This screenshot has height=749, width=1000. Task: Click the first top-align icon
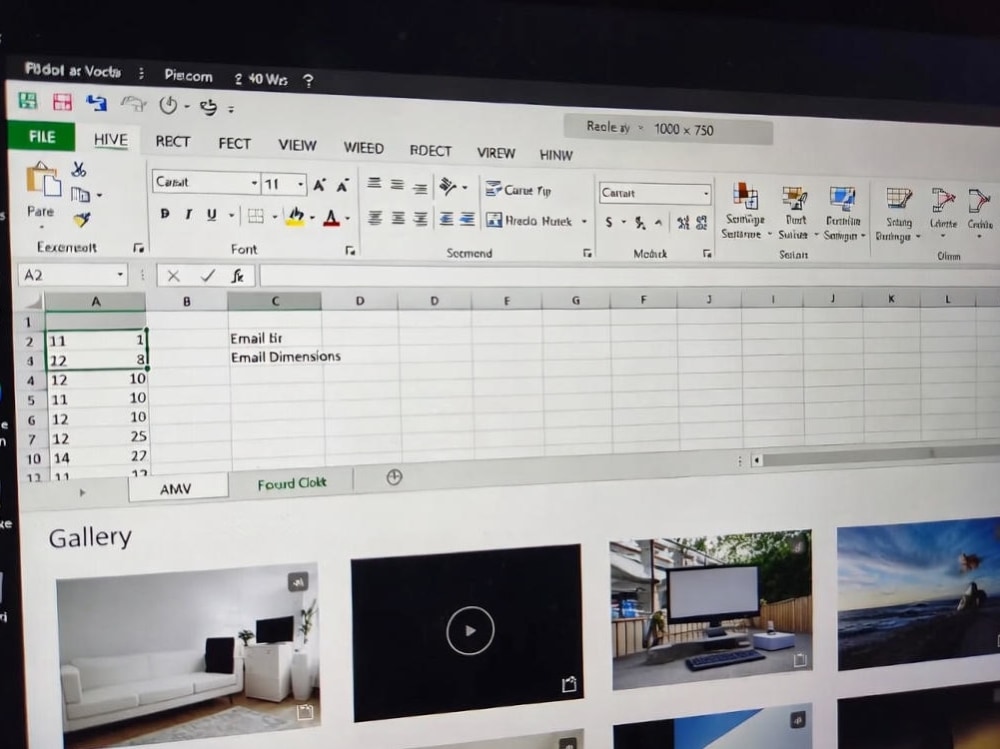pyautogui.click(x=374, y=184)
